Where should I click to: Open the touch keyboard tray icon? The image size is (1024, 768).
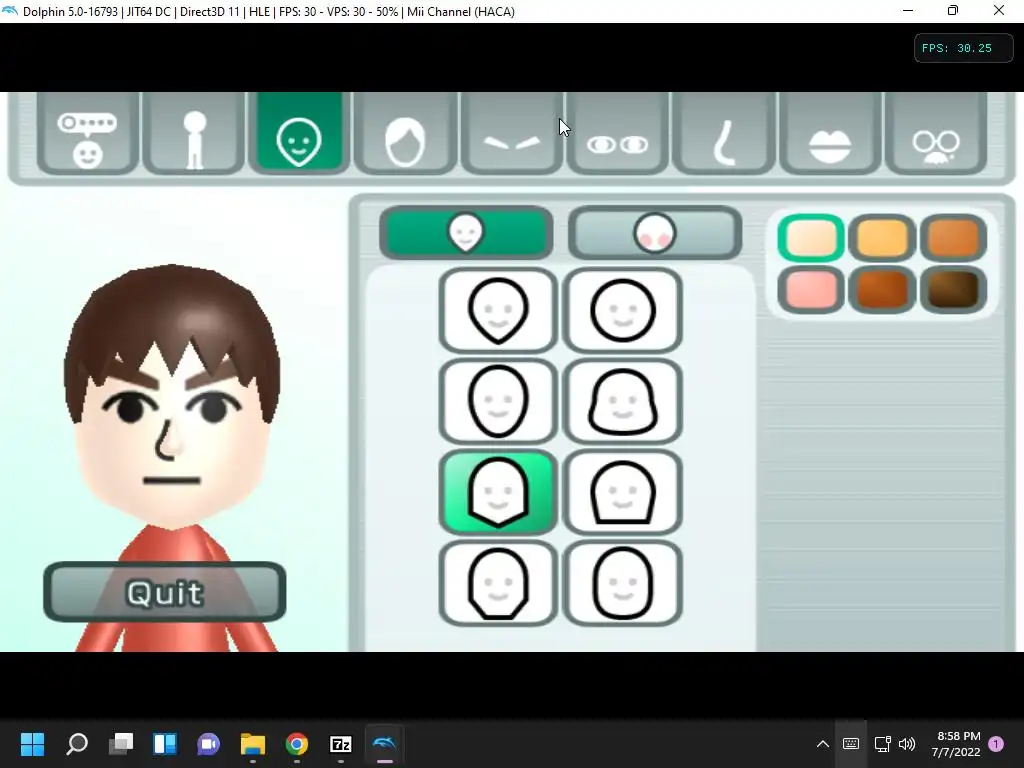click(x=851, y=744)
